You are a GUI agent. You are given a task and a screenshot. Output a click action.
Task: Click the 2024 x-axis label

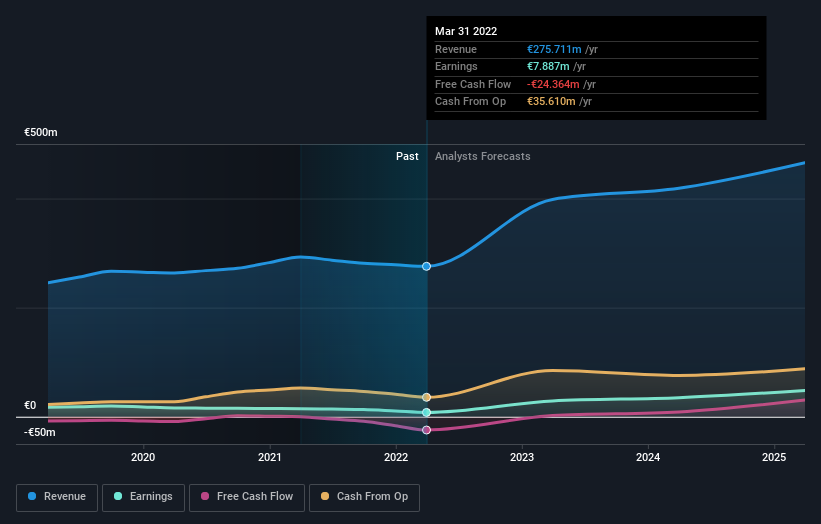(648, 458)
